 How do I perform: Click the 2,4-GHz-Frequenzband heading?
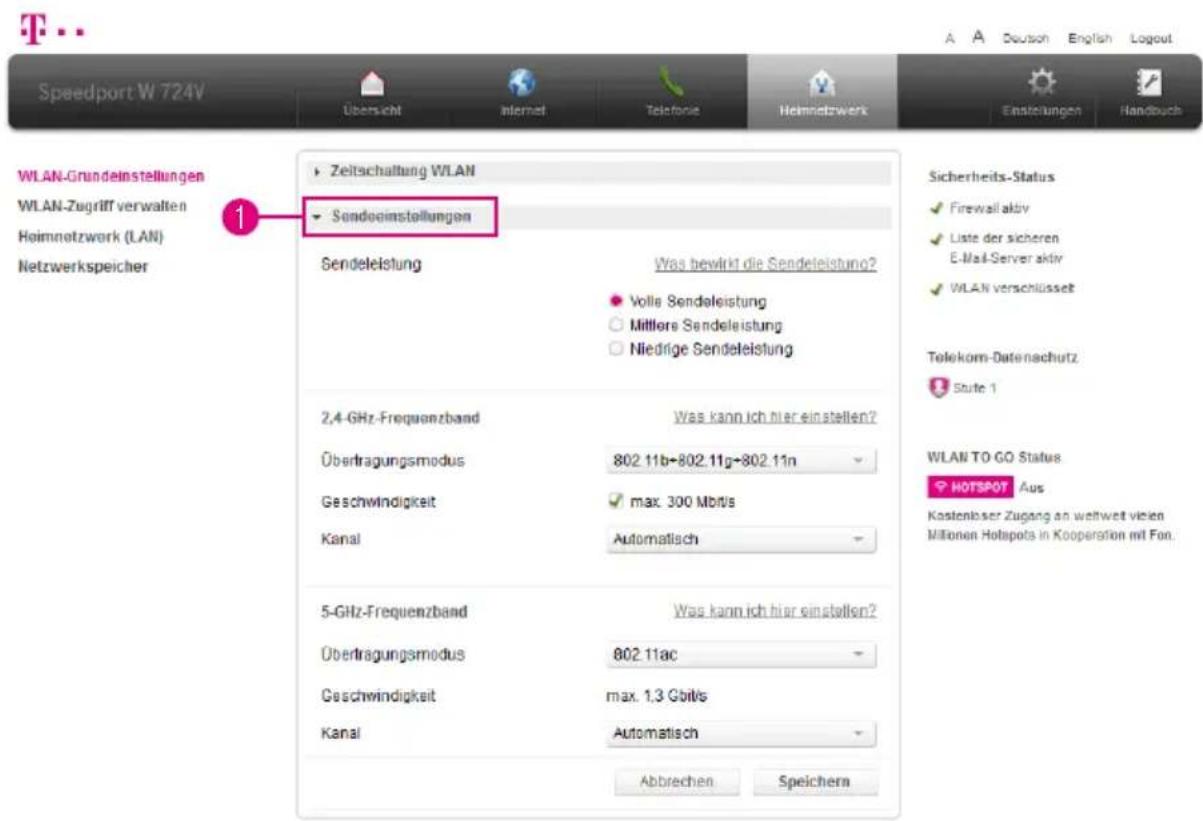(x=400, y=418)
